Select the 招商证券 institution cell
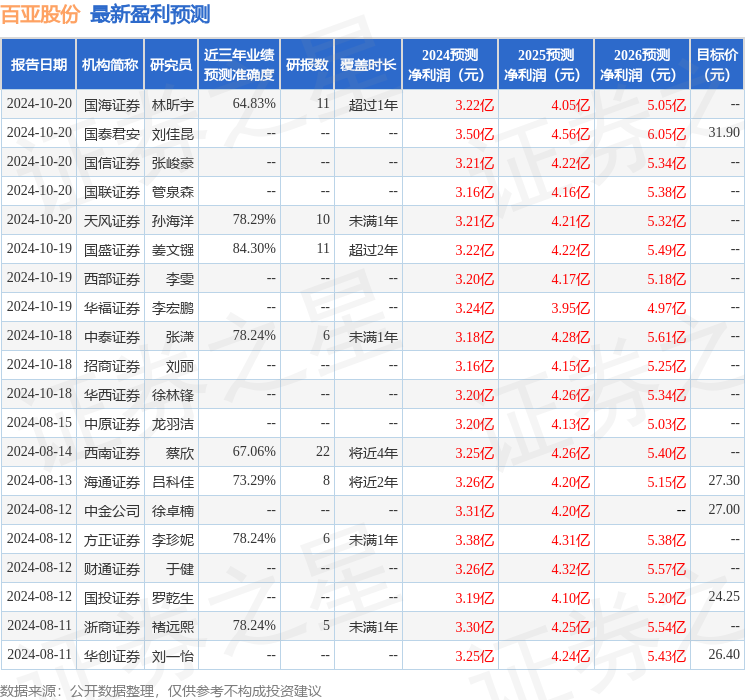 [x=112, y=366]
